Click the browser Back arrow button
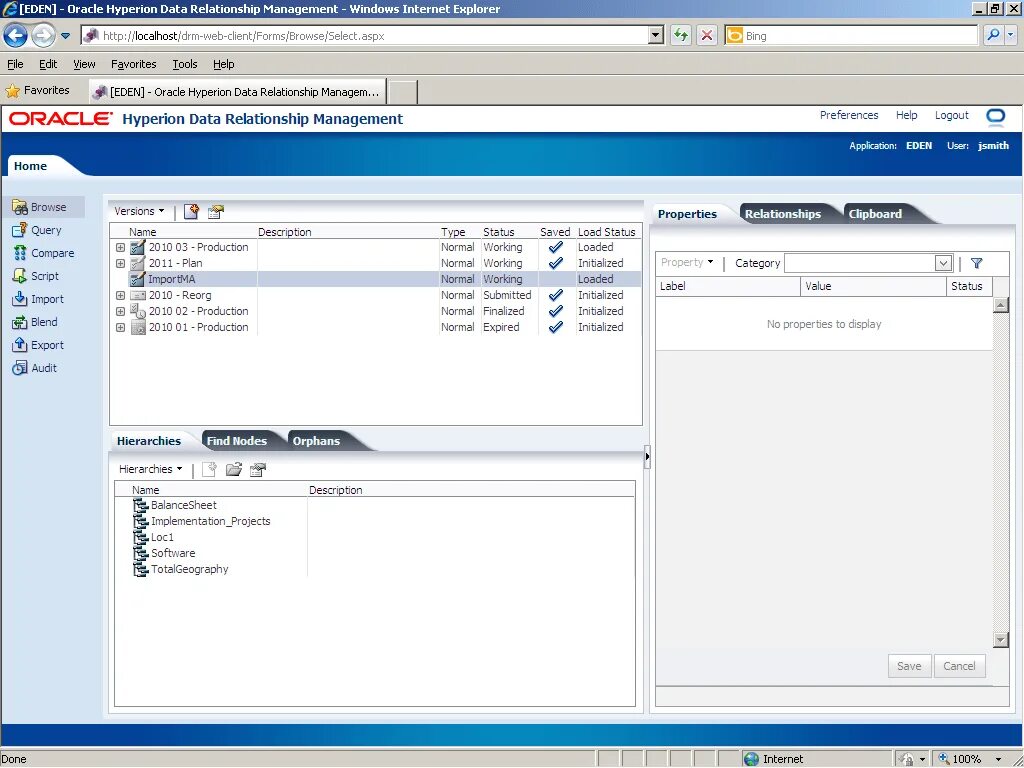This screenshot has height=768, width=1024. [x=16, y=35]
